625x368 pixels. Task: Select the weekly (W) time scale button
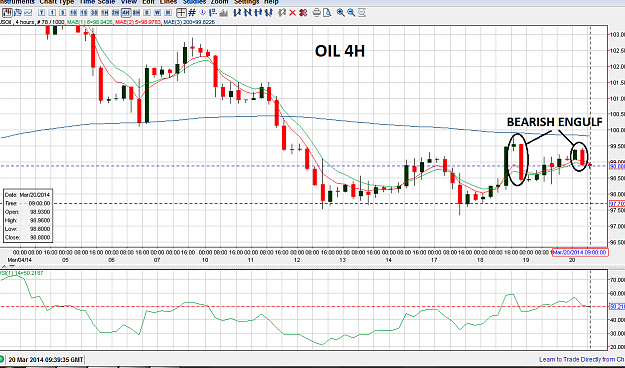(157, 13)
